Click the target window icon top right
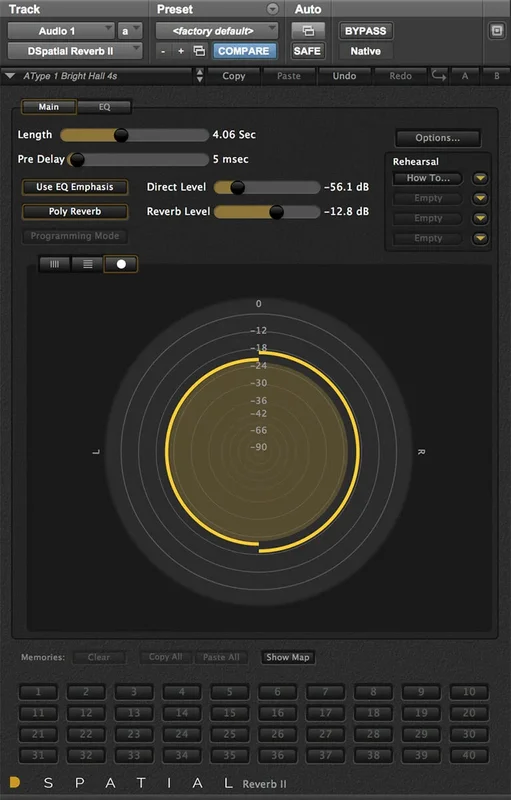 click(x=497, y=31)
